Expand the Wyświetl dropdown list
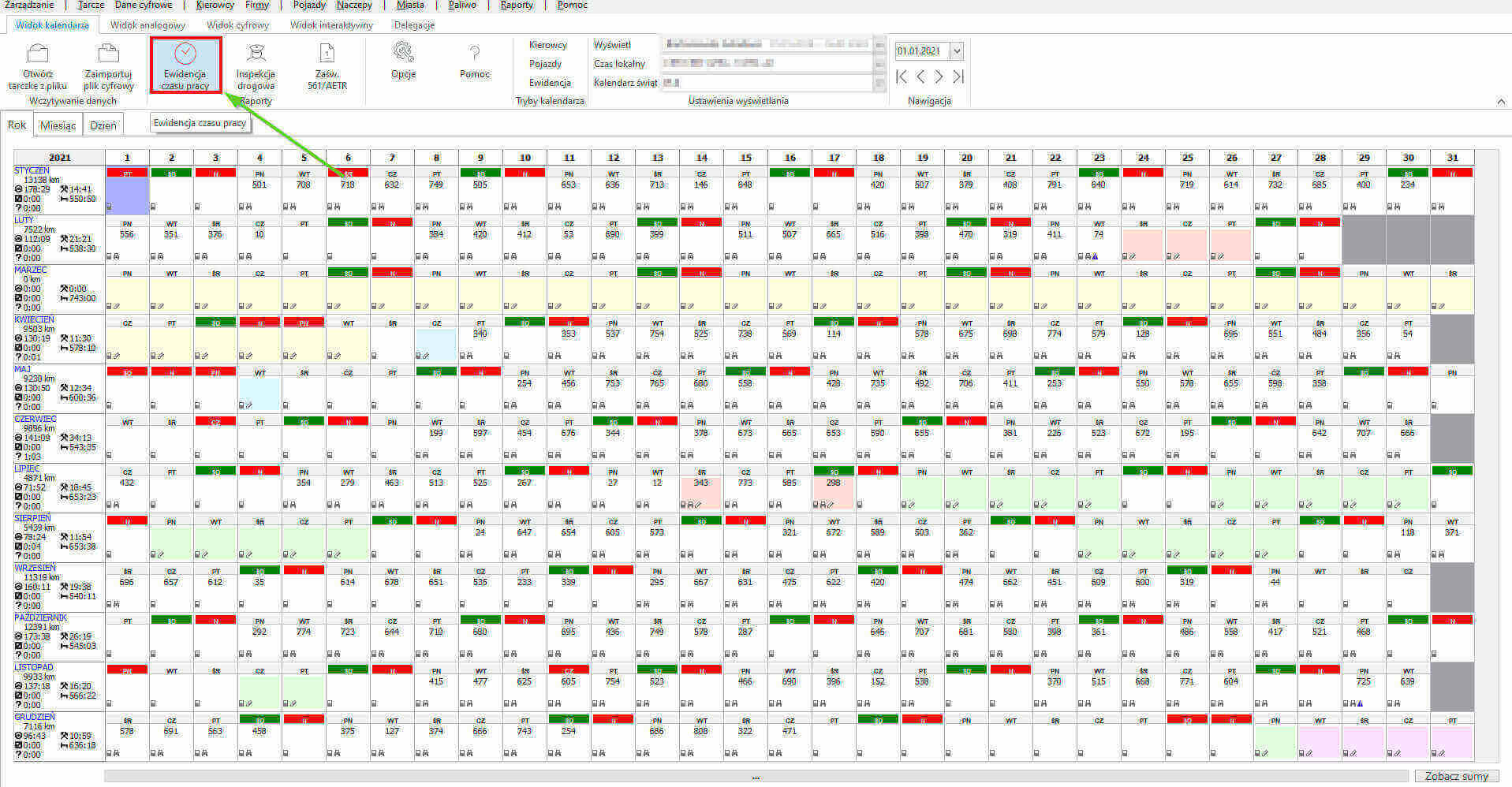1512x787 pixels. [x=879, y=45]
